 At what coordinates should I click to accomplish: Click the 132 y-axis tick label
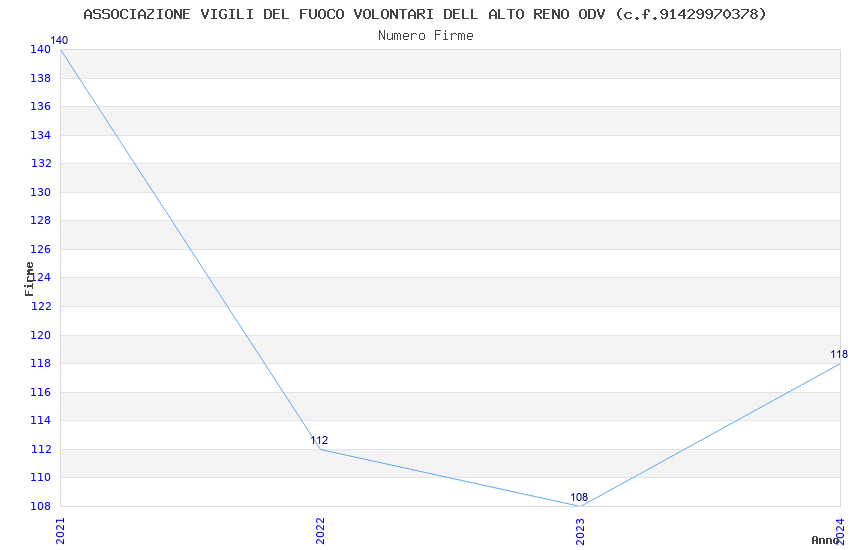40,163
